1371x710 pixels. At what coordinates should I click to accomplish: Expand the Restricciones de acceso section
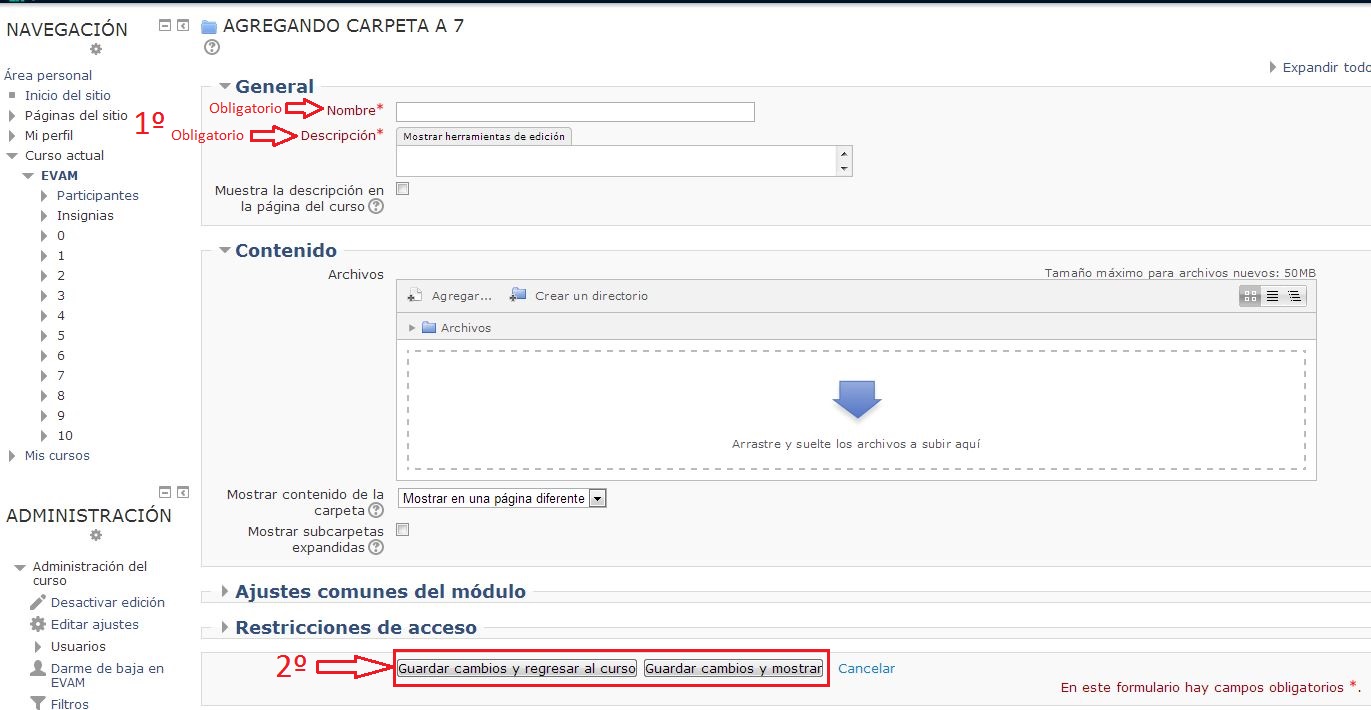coord(341,628)
